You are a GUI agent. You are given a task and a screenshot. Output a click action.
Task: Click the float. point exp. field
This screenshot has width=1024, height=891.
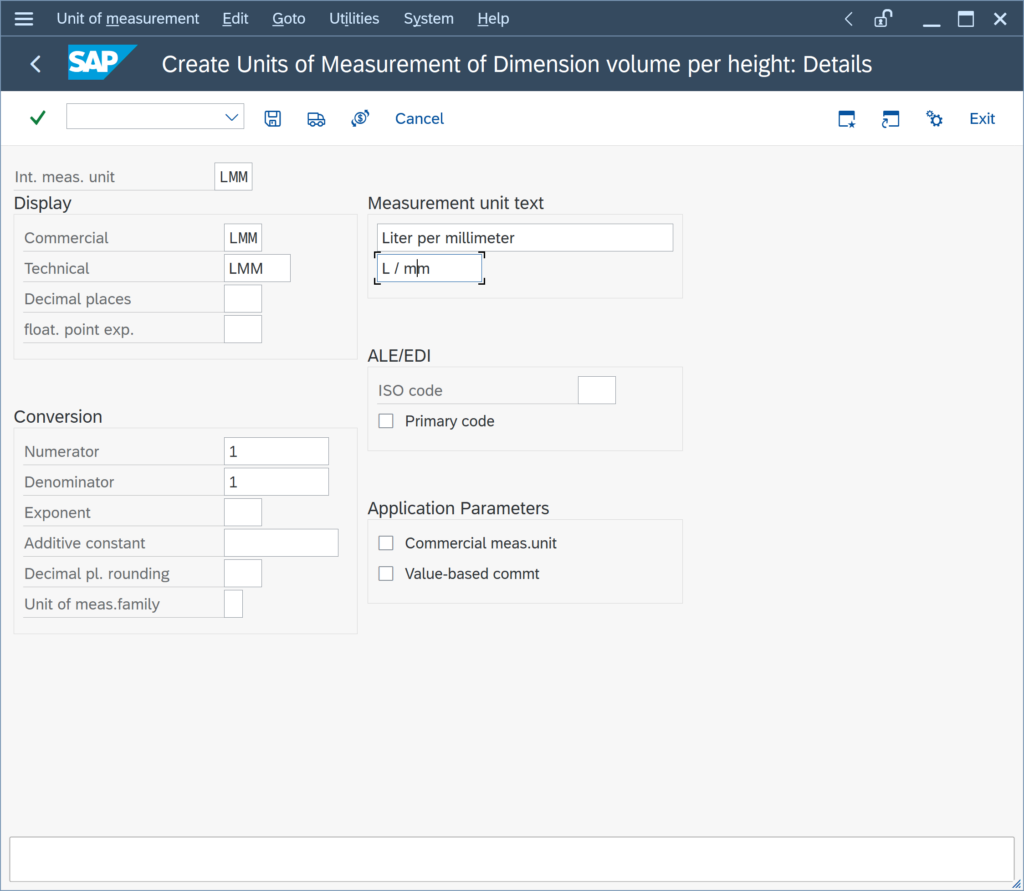(243, 329)
